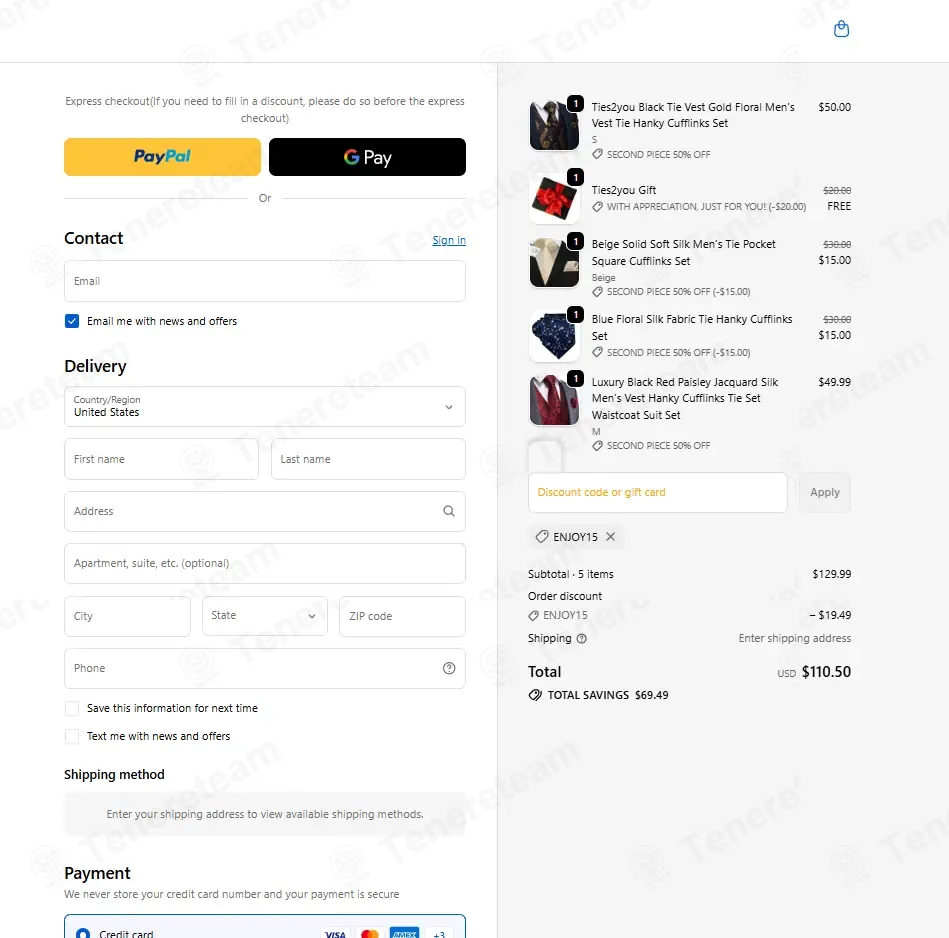
Task: Follow the Sign in link
Action: coord(448,240)
